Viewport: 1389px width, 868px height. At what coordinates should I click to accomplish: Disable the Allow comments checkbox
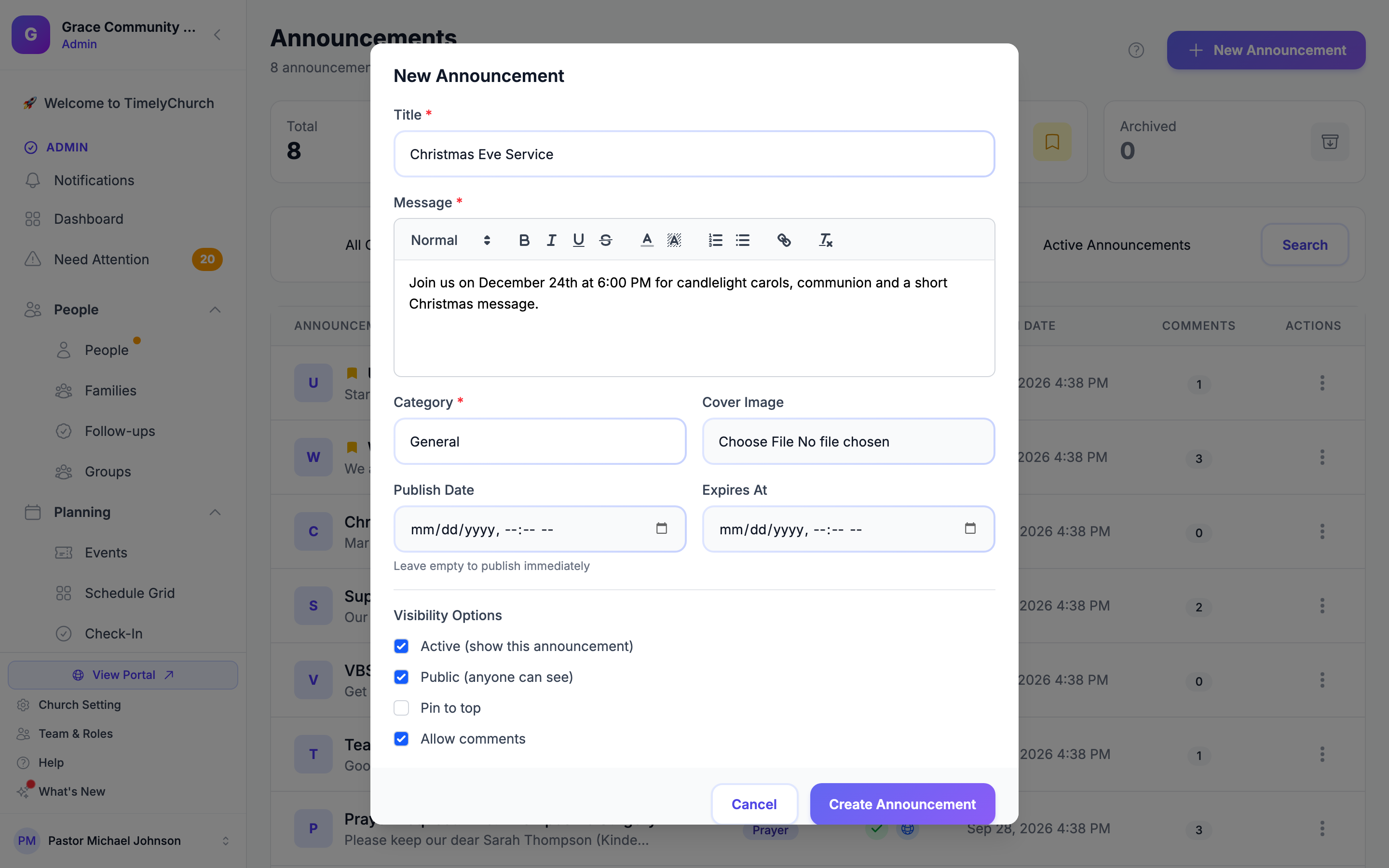click(401, 738)
